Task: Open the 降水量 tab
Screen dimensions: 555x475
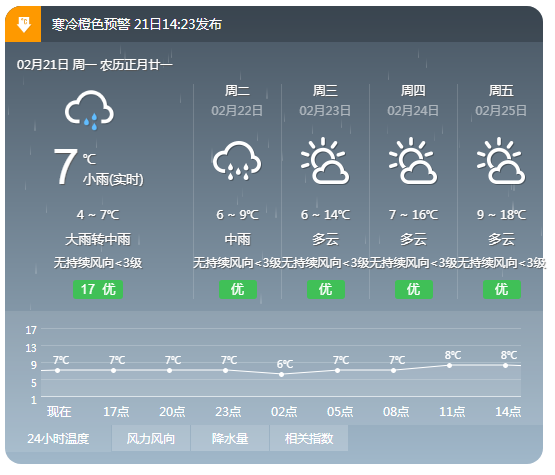Action: tap(230, 439)
